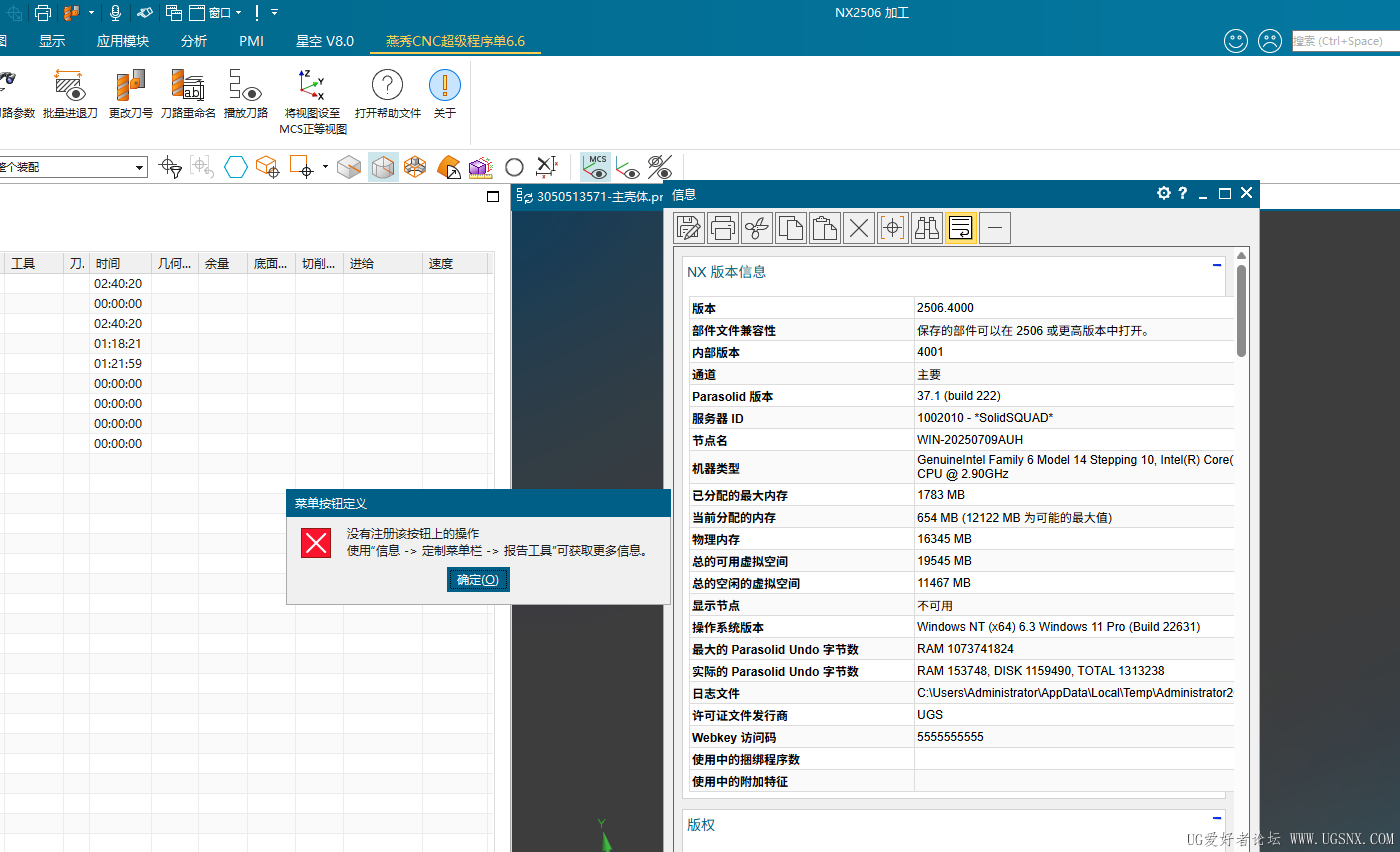Viewport: 1400px width, 852px height.
Task: Click the smiley face feedback icon
Action: coord(1236,41)
